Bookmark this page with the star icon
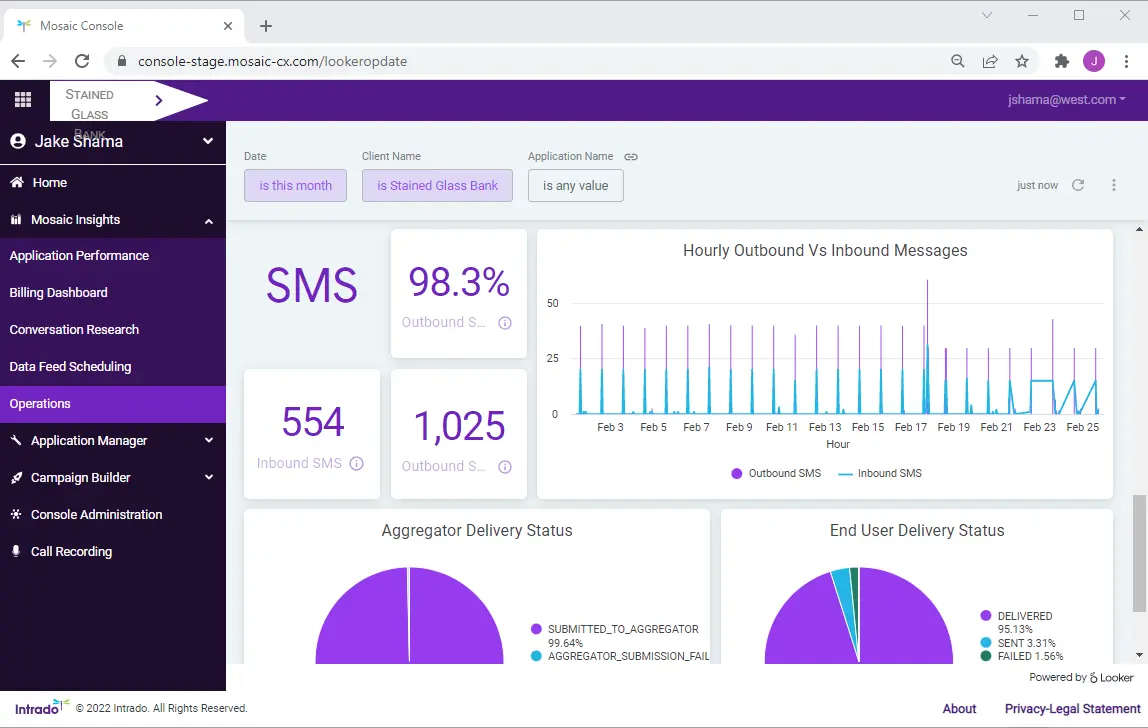1148x728 pixels. coord(1022,62)
